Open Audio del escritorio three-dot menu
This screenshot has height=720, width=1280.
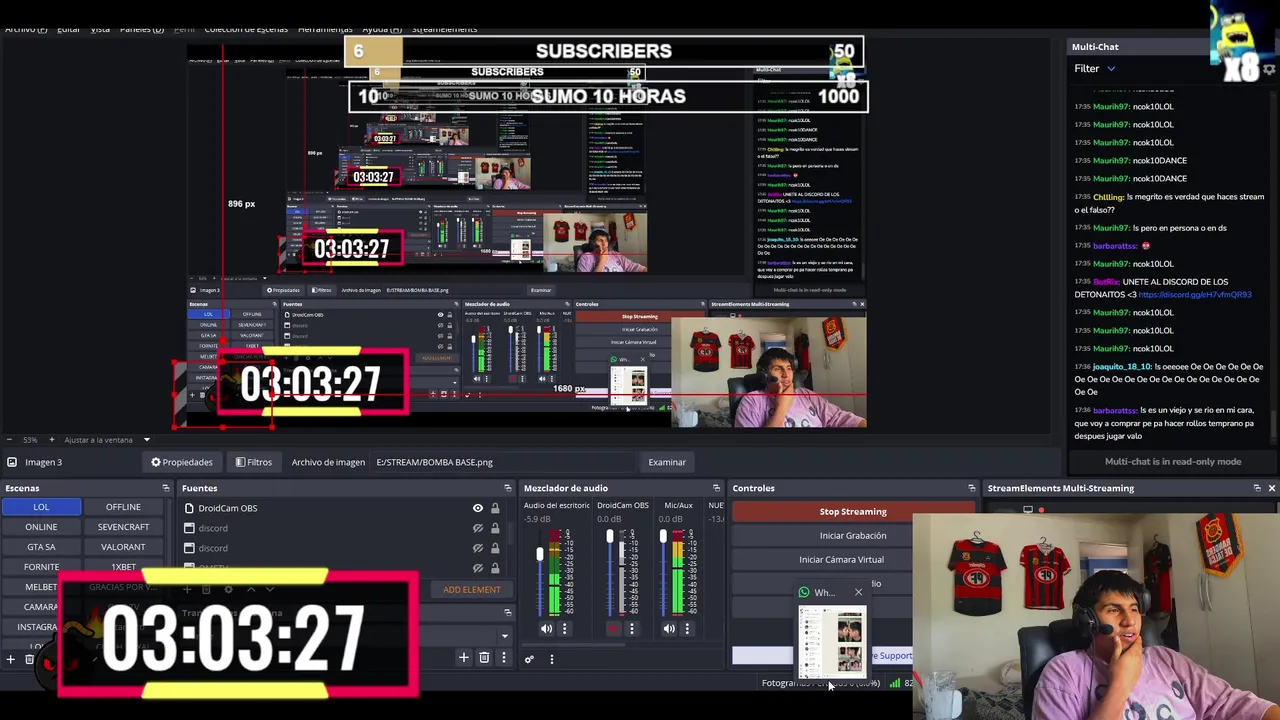click(x=564, y=629)
